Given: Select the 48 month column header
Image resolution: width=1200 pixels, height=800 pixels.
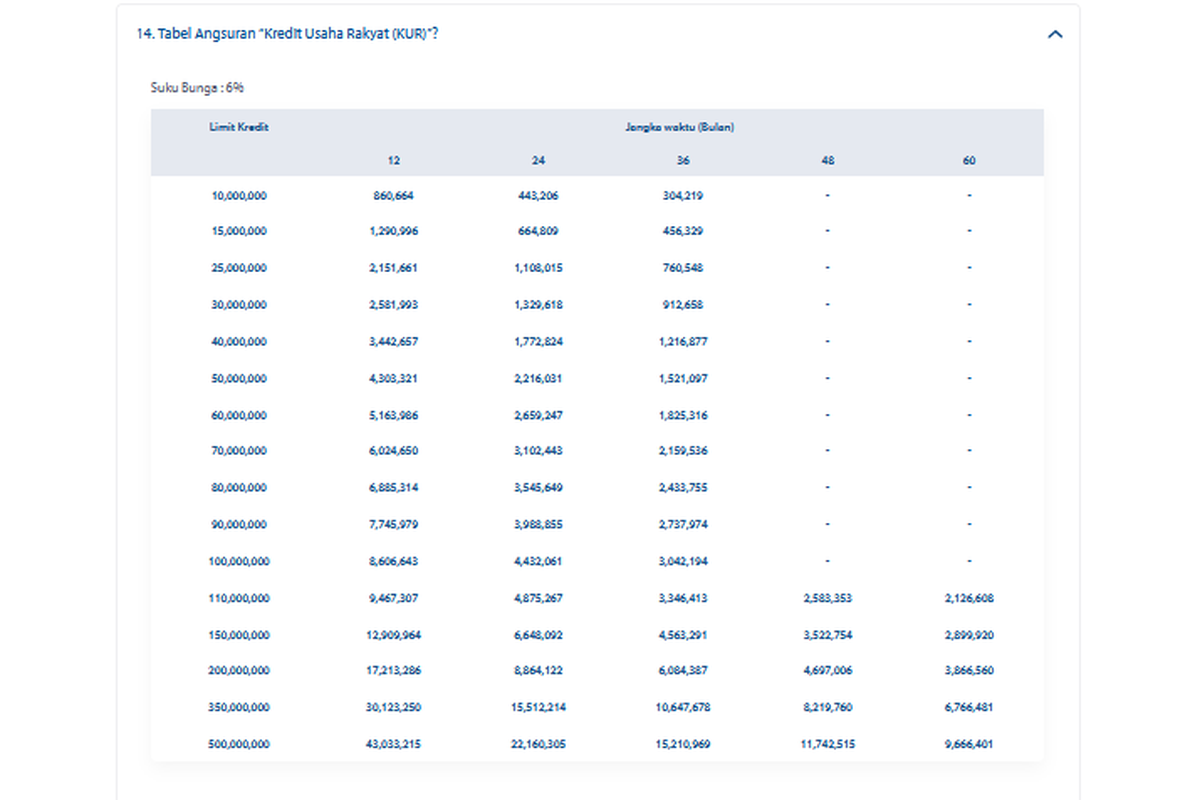Looking at the screenshot, I should click(827, 160).
